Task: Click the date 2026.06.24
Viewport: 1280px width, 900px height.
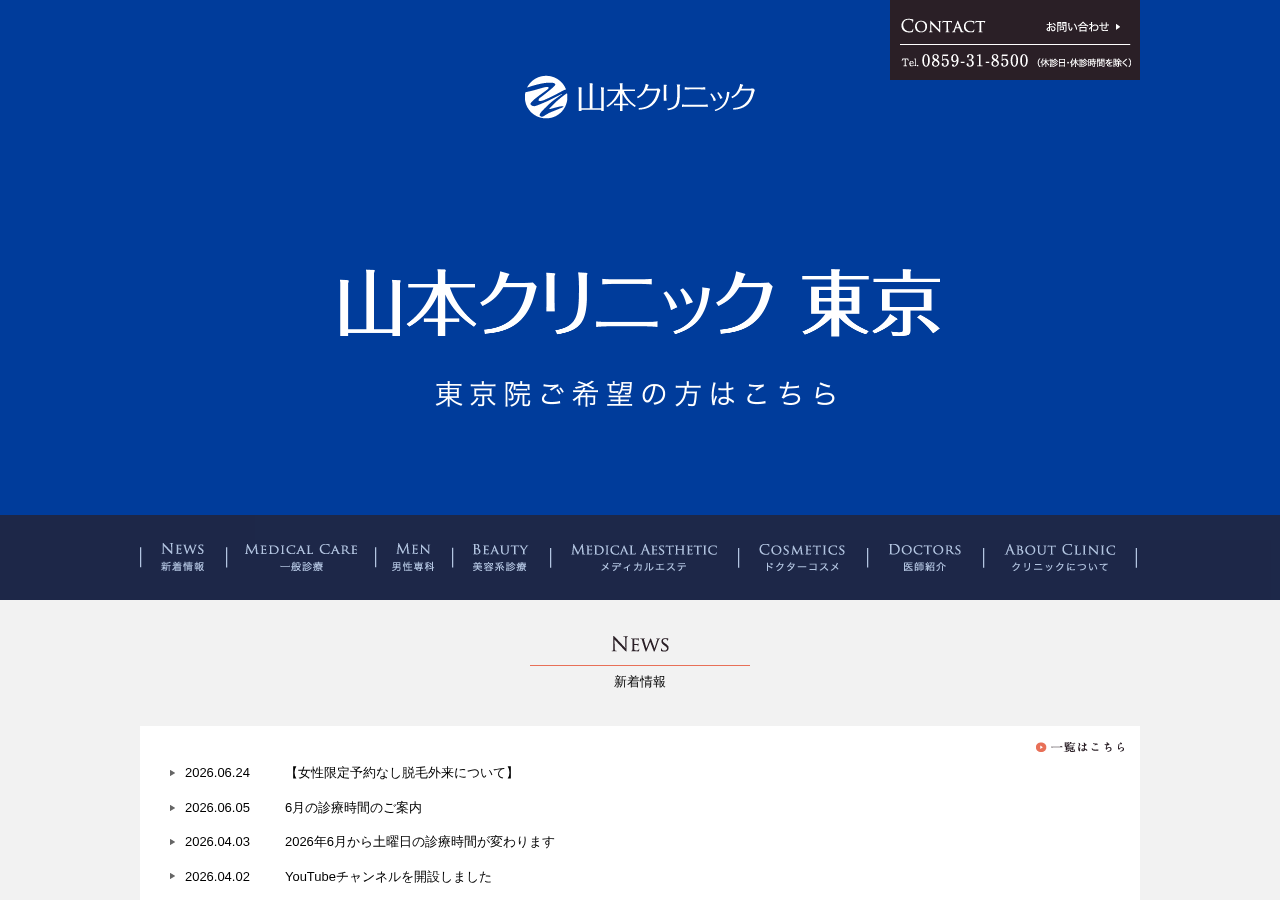Action: tap(217, 773)
